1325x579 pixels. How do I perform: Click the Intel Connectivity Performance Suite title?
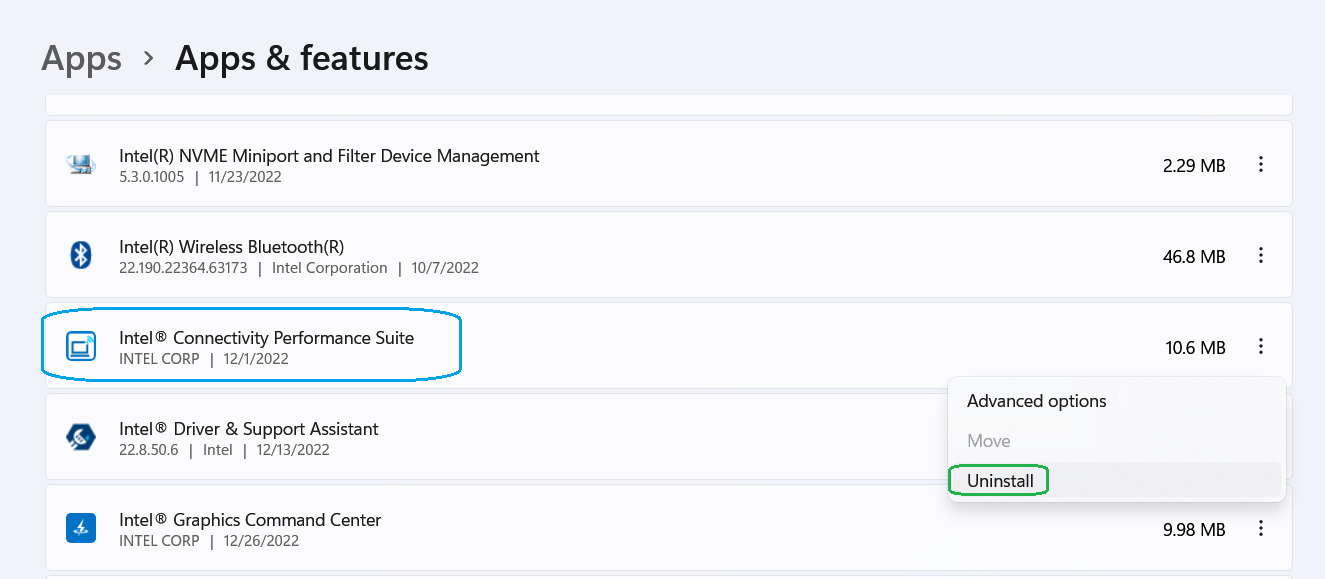tap(266, 338)
